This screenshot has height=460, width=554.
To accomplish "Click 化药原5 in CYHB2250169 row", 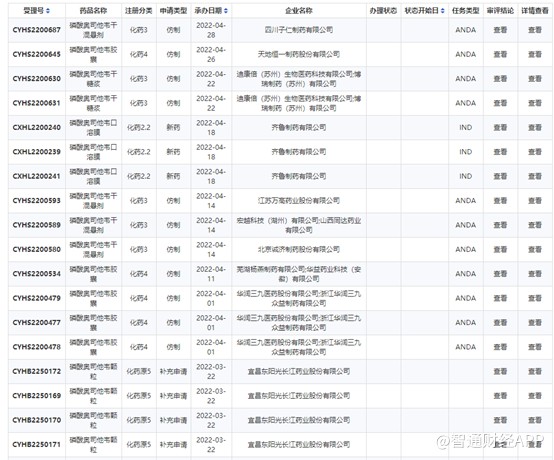I will (138, 396).
